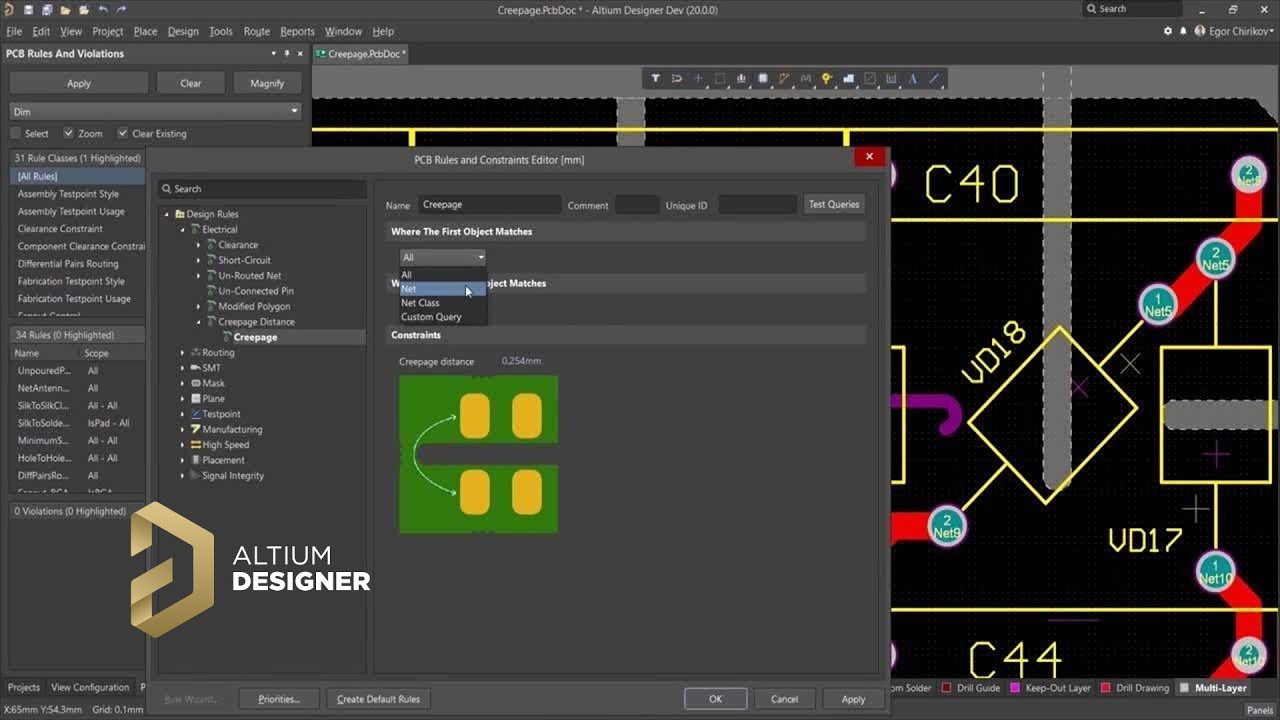Select the Clearance Constraint rule class
This screenshot has width=1280, height=720.
point(60,228)
